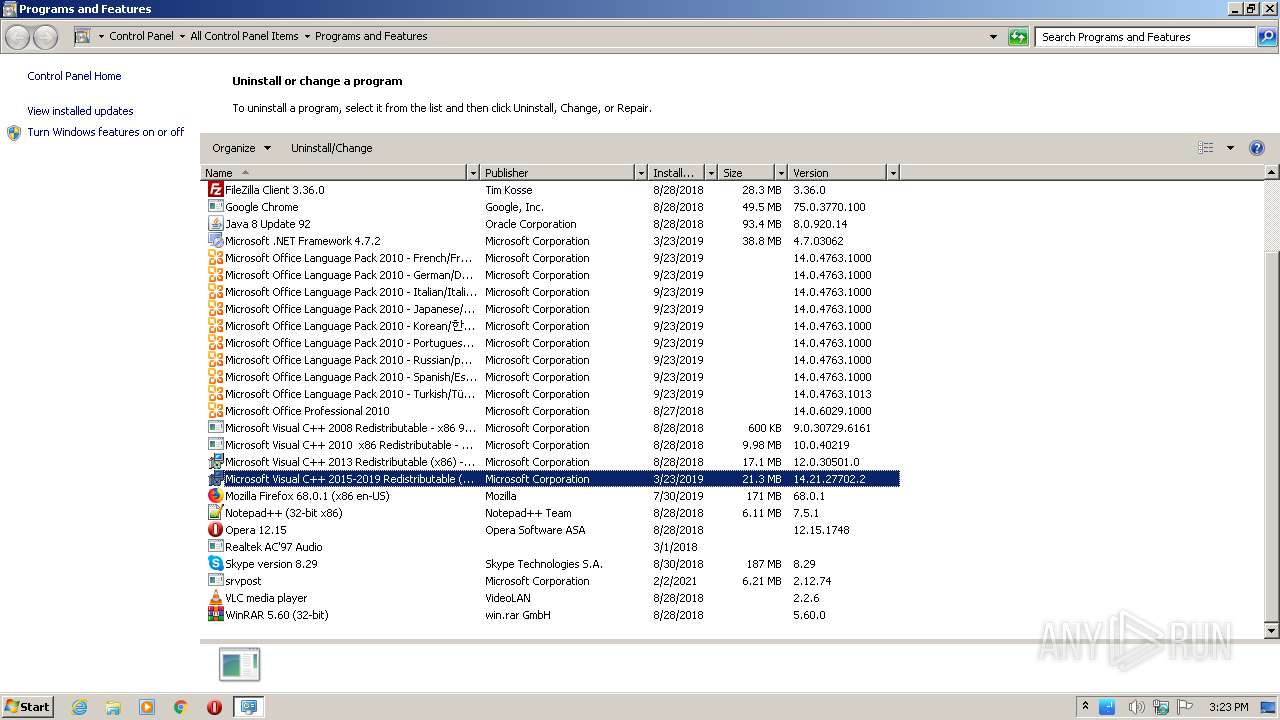
Task: Click the Change your view icon
Action: coord(1205,148)
